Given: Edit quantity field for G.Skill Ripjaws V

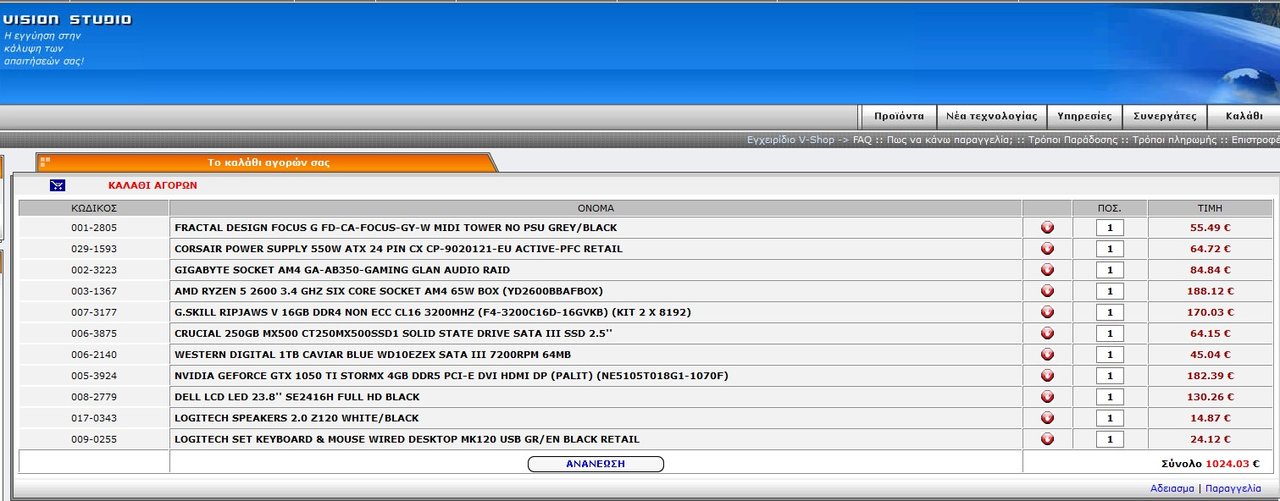Looking at the screenshot, I should coord(1110,312).
